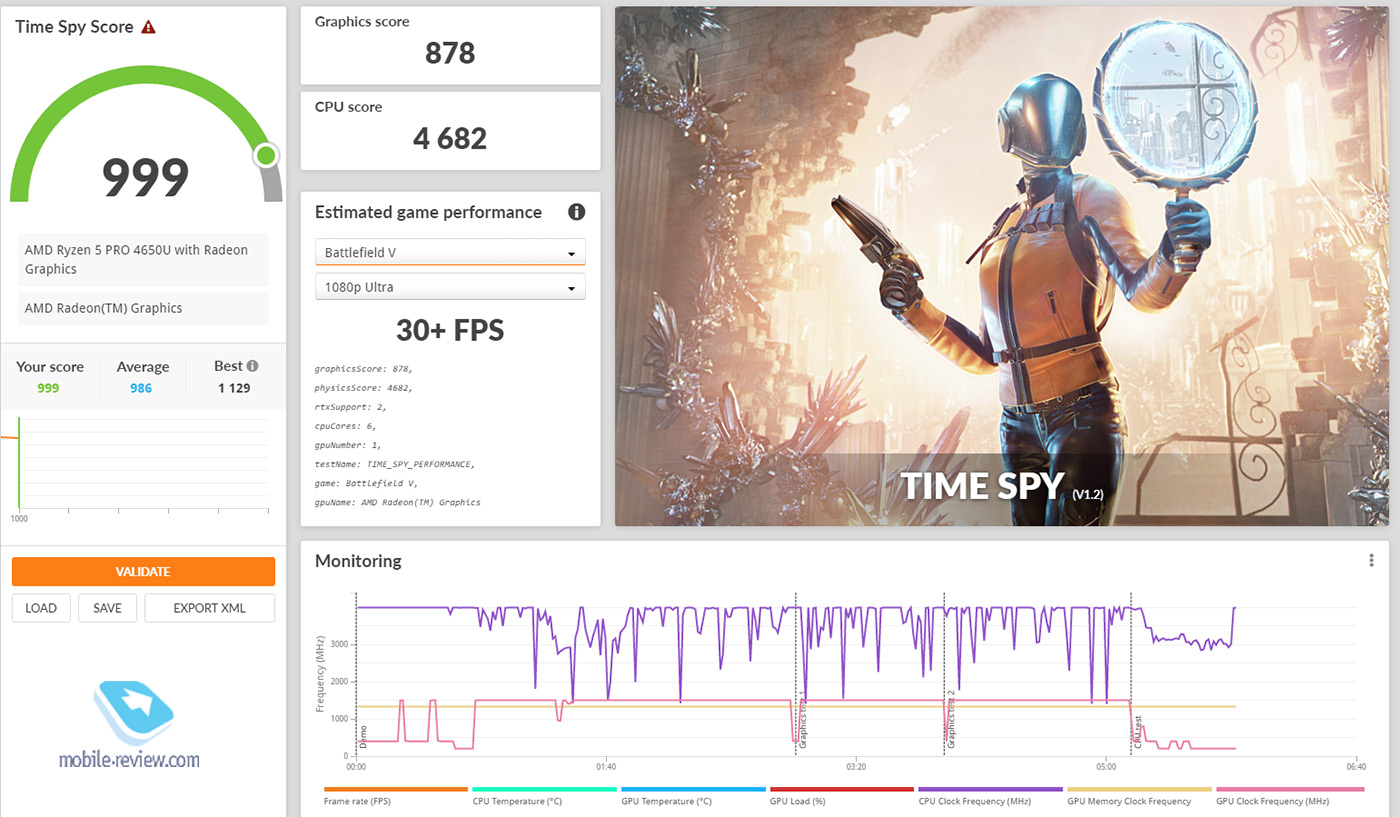Image resolution: width=1400 pixels, height=817 pixels.
Task: Click the testName: TIME_SPY_PERFORMANCE line
Action: (x=394, y=464)
